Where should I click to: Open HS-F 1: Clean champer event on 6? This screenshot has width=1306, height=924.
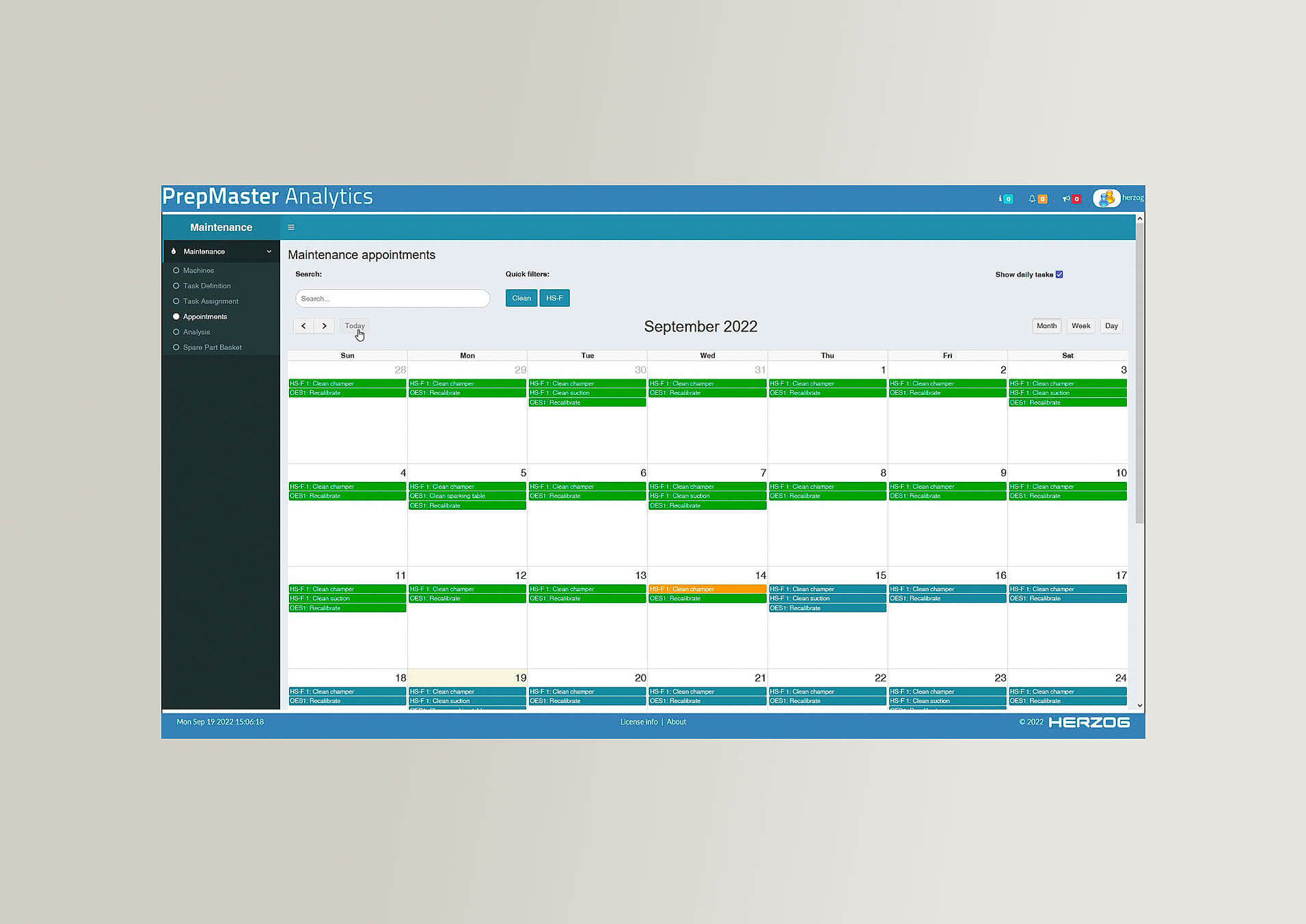coord(587,487)
